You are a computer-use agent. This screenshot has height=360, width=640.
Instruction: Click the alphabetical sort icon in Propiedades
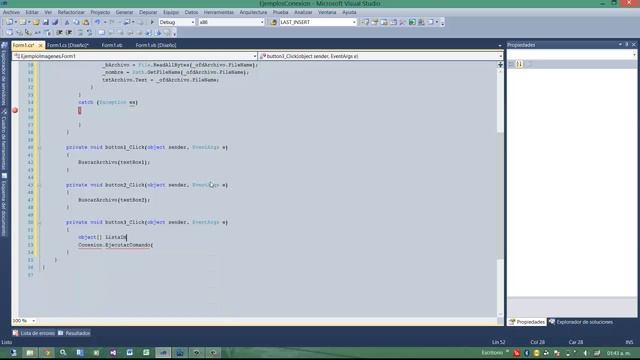click(x=519, y=64)
